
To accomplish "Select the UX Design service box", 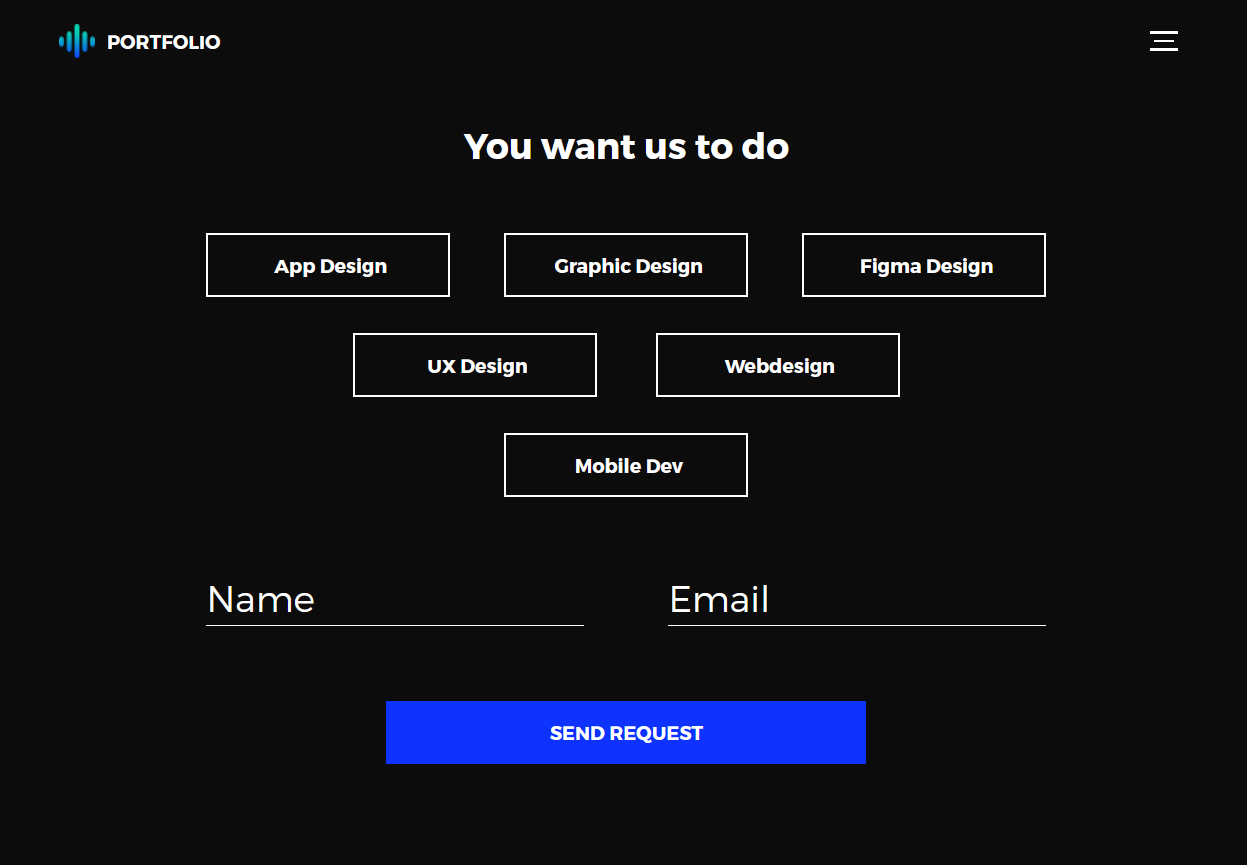I will pos(475,365).
